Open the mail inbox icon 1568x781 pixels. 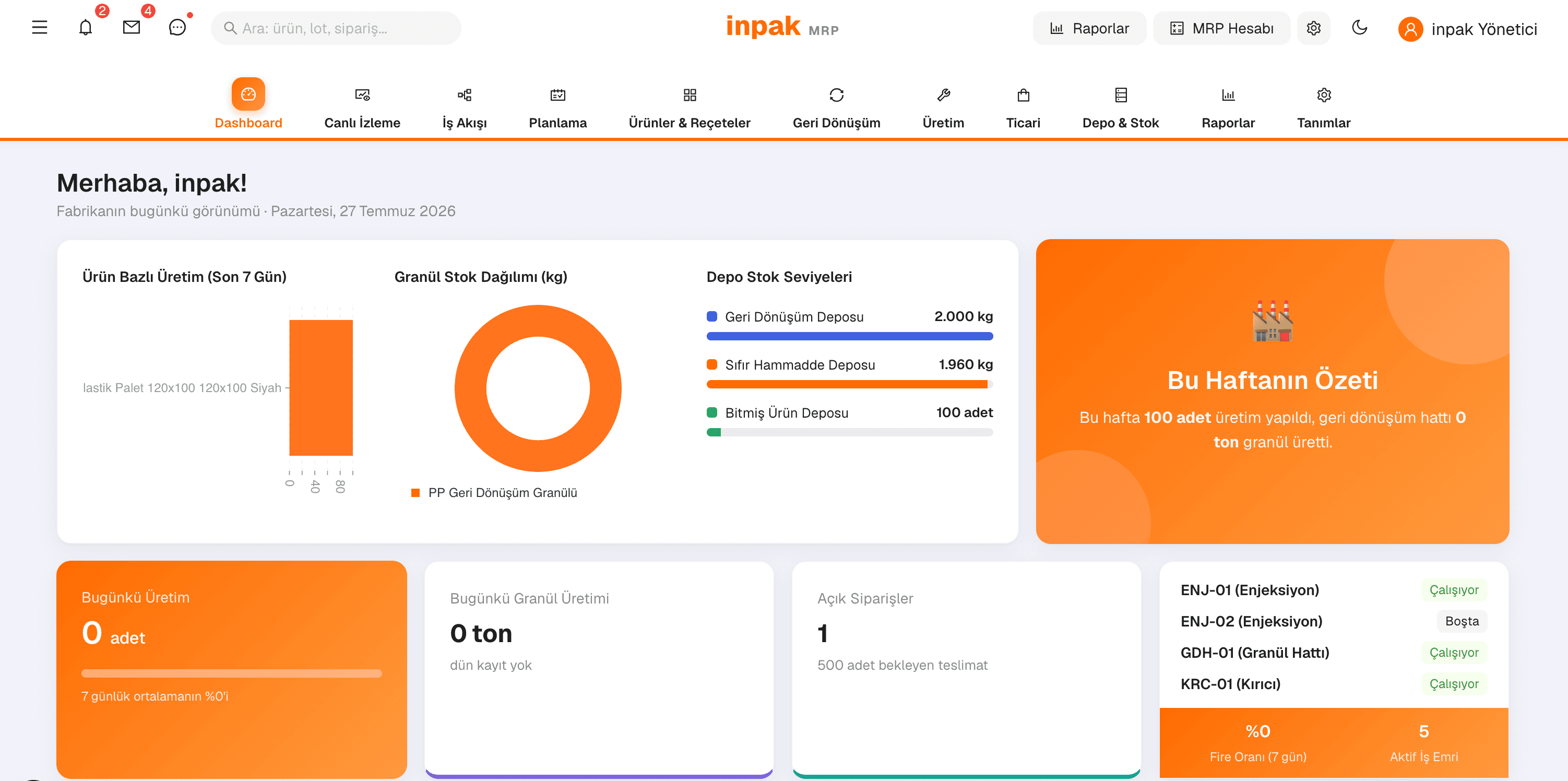pyautogui.click(x=132, y=27)
